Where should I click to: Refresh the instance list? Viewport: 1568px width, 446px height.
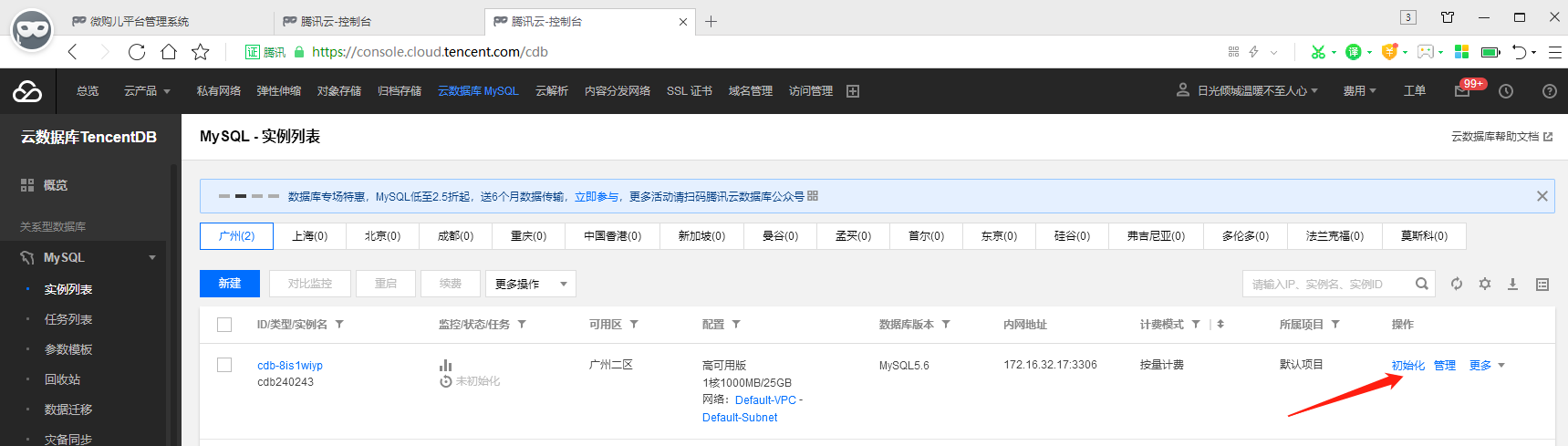pos(1457,284)
